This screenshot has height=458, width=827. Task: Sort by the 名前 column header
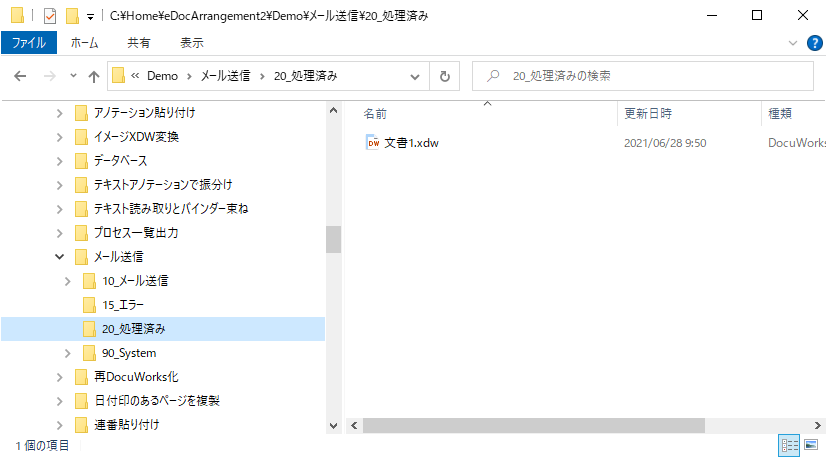pos(375,113)
